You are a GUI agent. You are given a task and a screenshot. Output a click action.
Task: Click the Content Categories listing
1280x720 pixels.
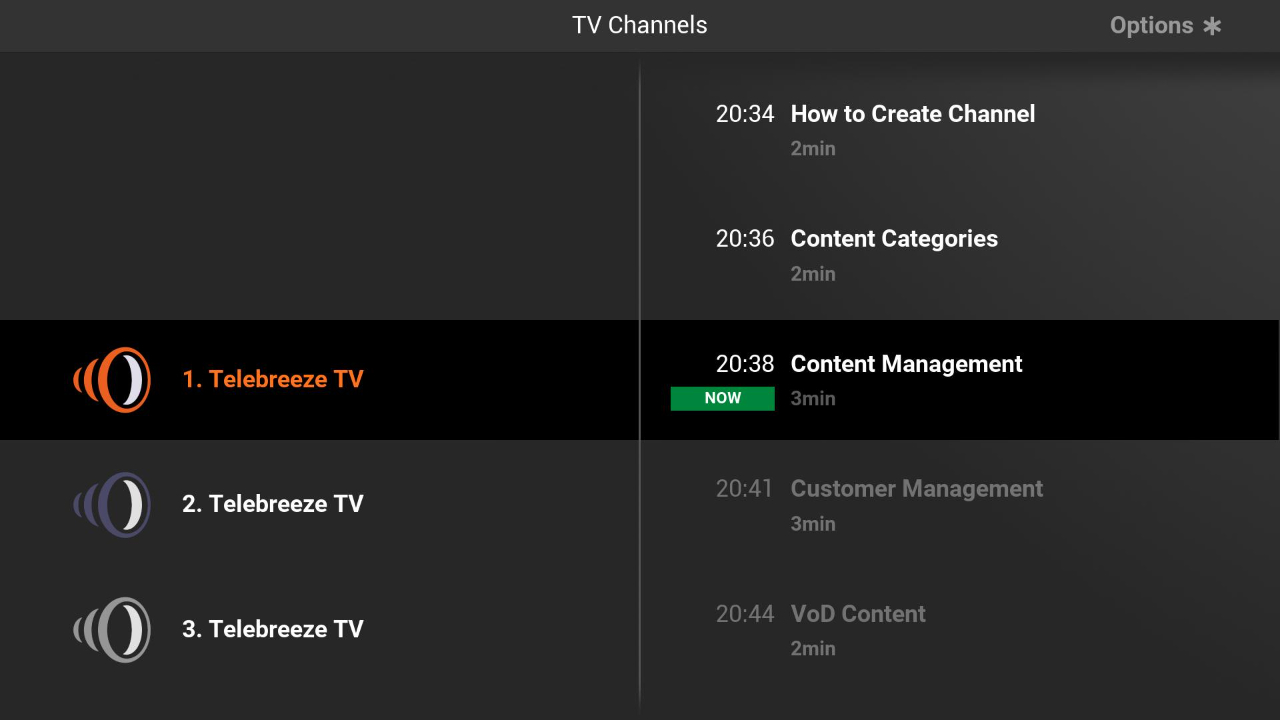click(x=893, y=239)
